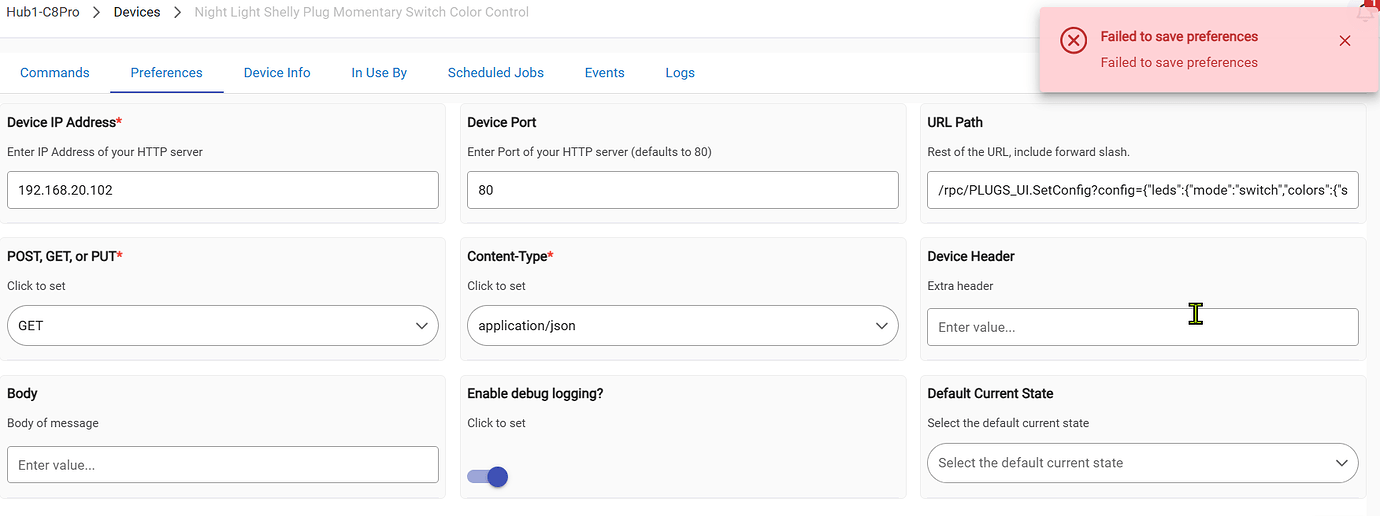Open the Events tab
Image resolution: width=1380 pixels, height=516 pixels.
point(604,73)
